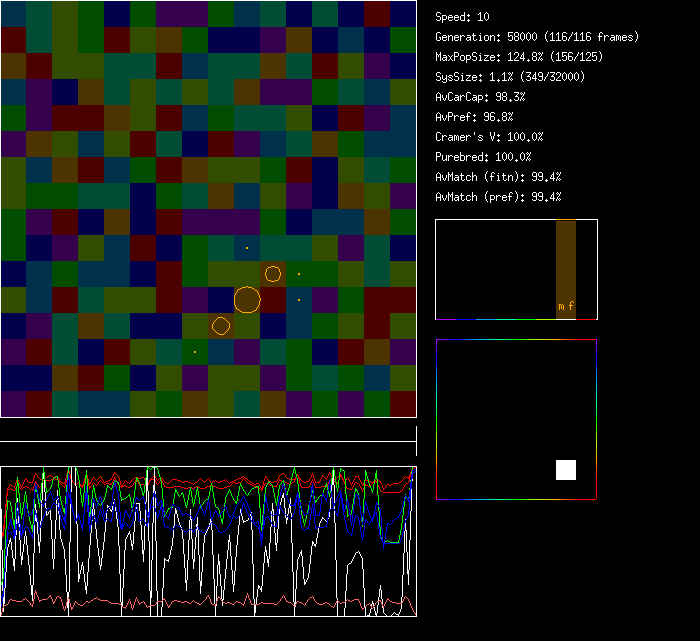
Task: Click the empty strip between grid and graph
Action: pyautogui.click(x=208, y=431)
